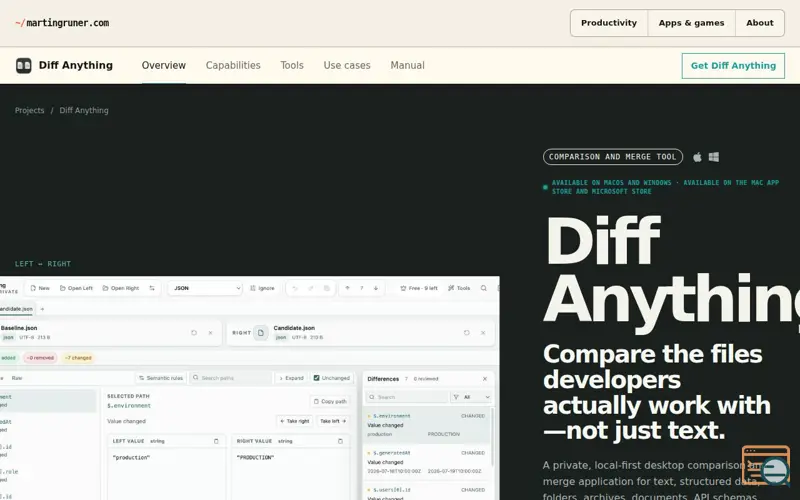Click the Take right button
Image resolution: width=800 pixels, height=500 pixels.
[x=294, y=421]
